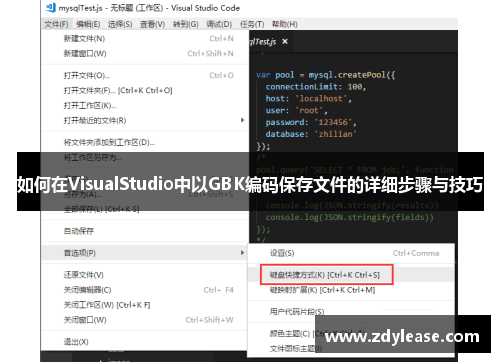Expand the 打开最近的文件(R) submenu arrow
The height and width of the screenshot is (362, 500).
tap(243, 120)
